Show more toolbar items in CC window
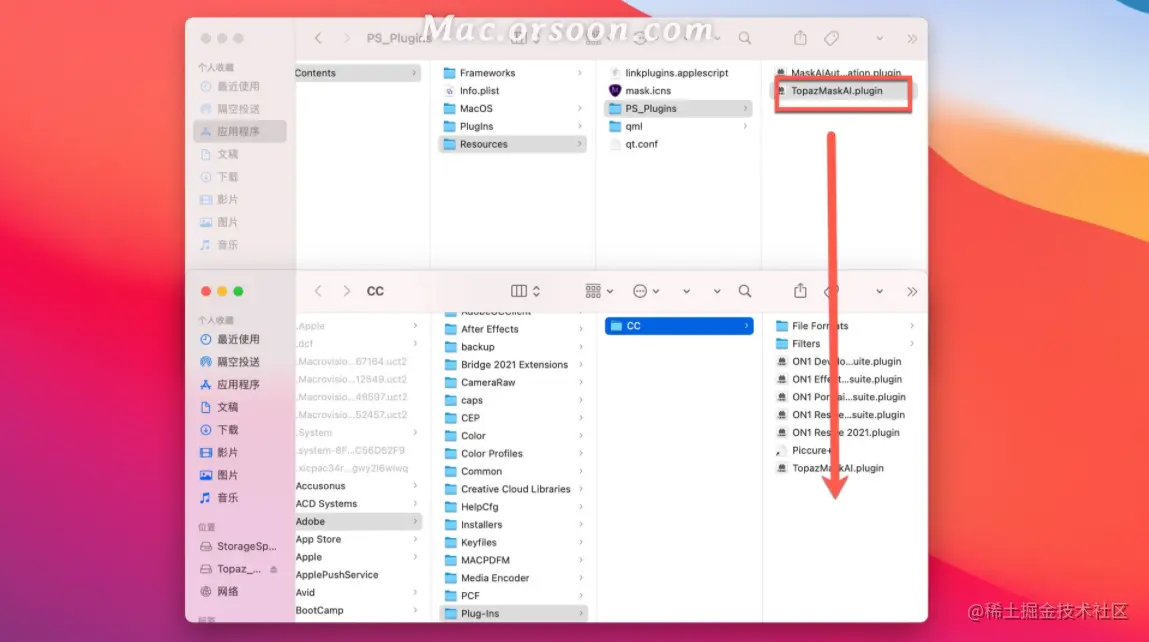Viewport: 1149px width, 642px height. [912, 292]
